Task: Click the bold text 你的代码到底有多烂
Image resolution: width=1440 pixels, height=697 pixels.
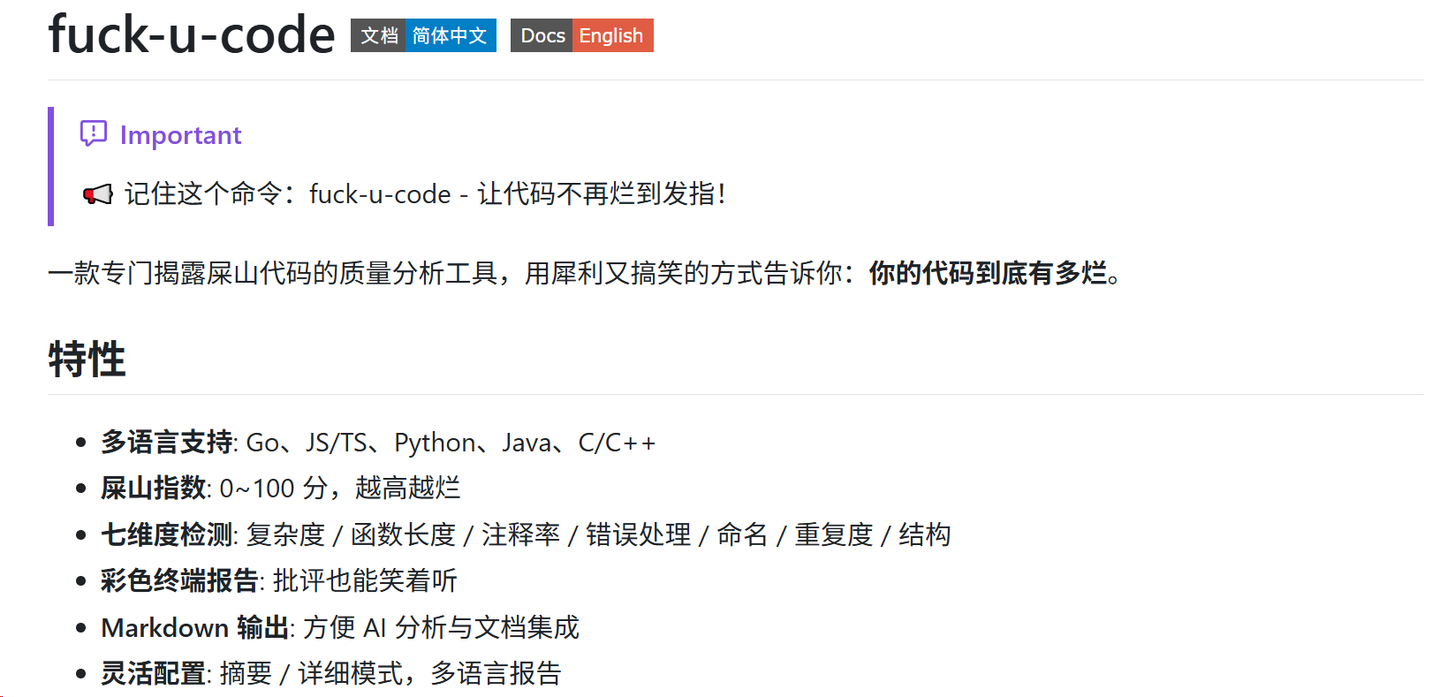Action: [x=987, y=273]
